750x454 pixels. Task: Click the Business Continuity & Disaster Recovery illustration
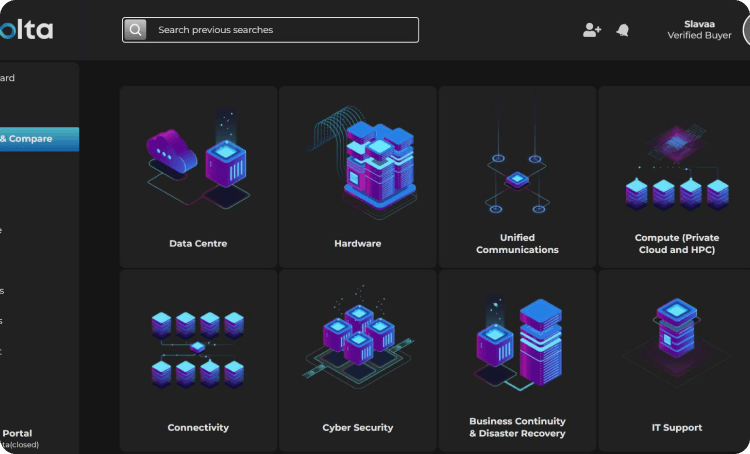(x=517, y=343)
